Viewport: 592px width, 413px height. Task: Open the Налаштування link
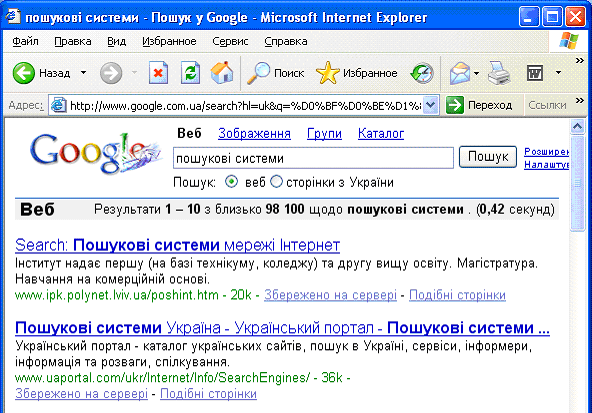pyautogui.click(x=546, y=165)
